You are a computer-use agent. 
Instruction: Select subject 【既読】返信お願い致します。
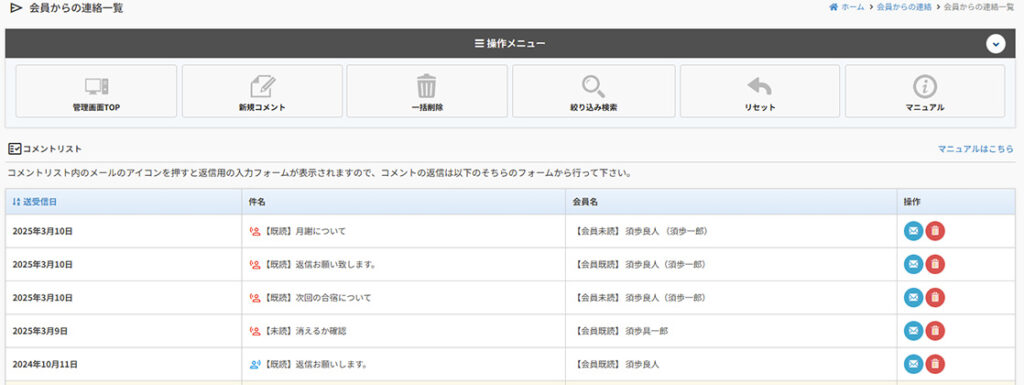coord(319,264)
